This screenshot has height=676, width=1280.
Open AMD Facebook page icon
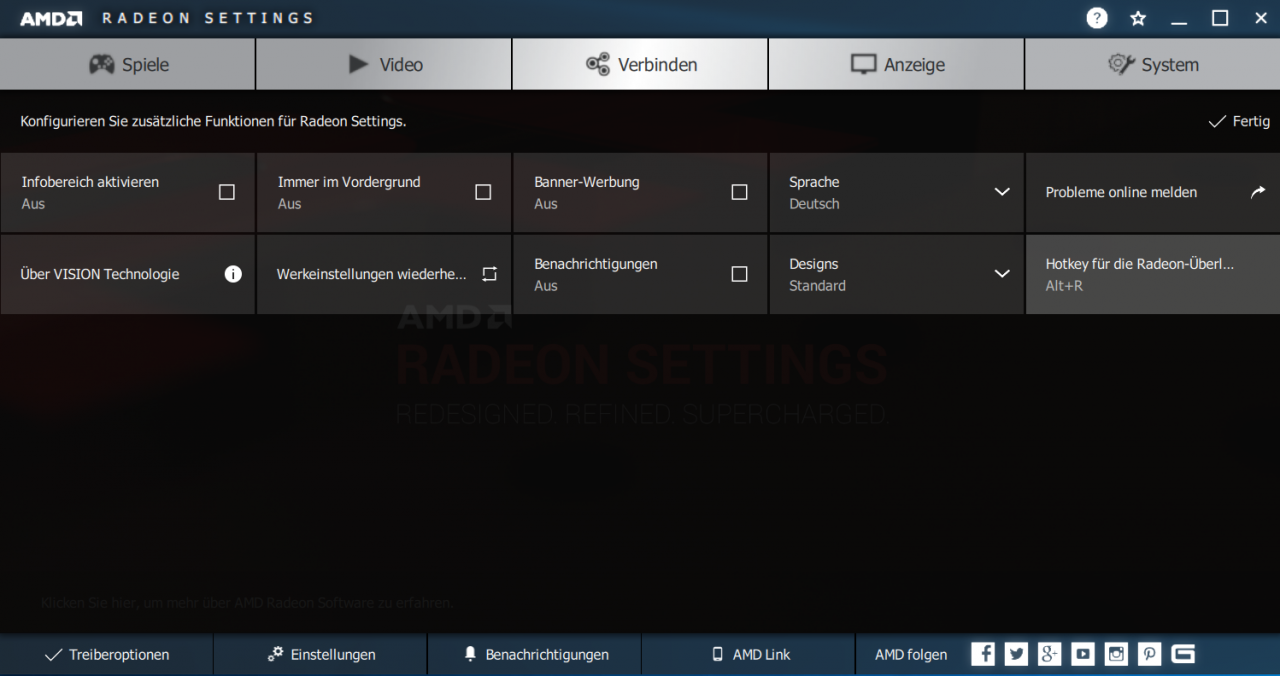click(x=983, y=654)
